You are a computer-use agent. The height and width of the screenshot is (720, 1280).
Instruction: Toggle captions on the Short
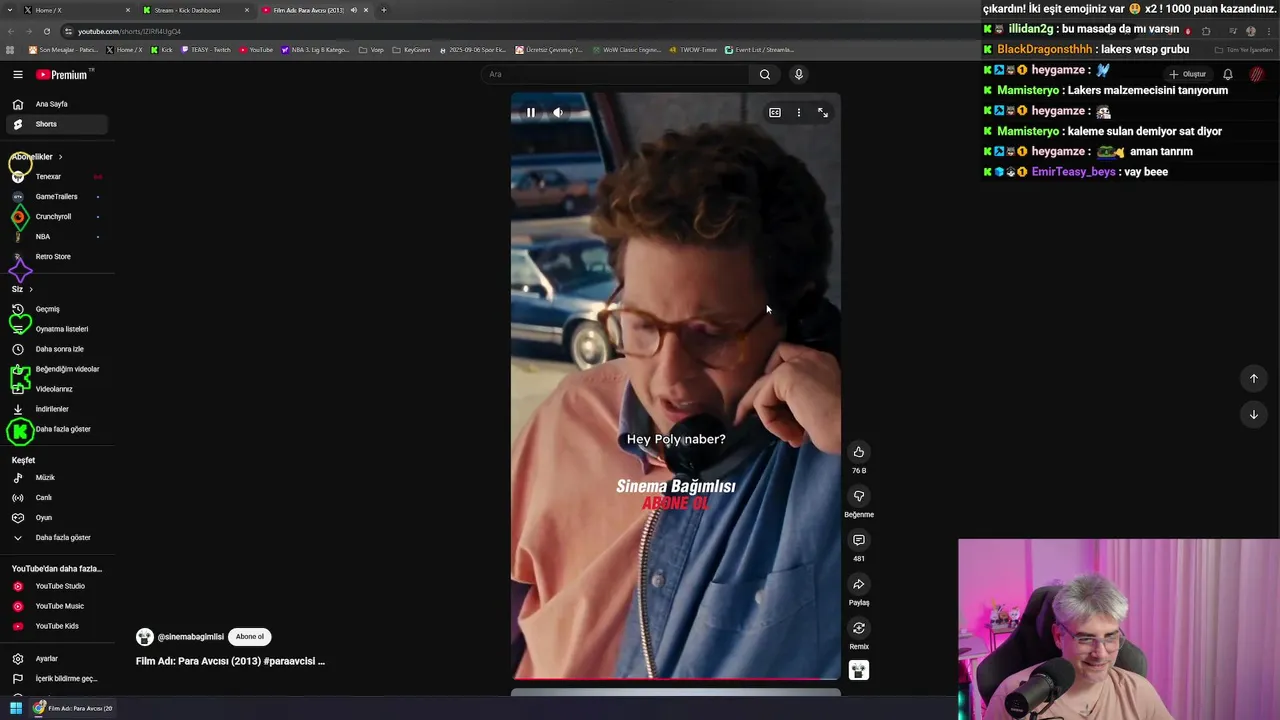click(x=774, y=113)
